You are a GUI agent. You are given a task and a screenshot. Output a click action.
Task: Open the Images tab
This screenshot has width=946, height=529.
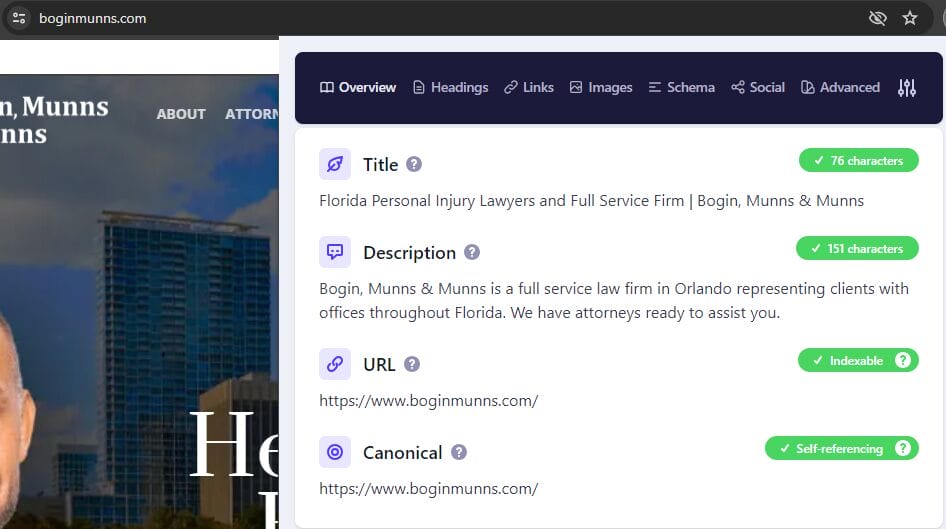click(x=601, y=87)
